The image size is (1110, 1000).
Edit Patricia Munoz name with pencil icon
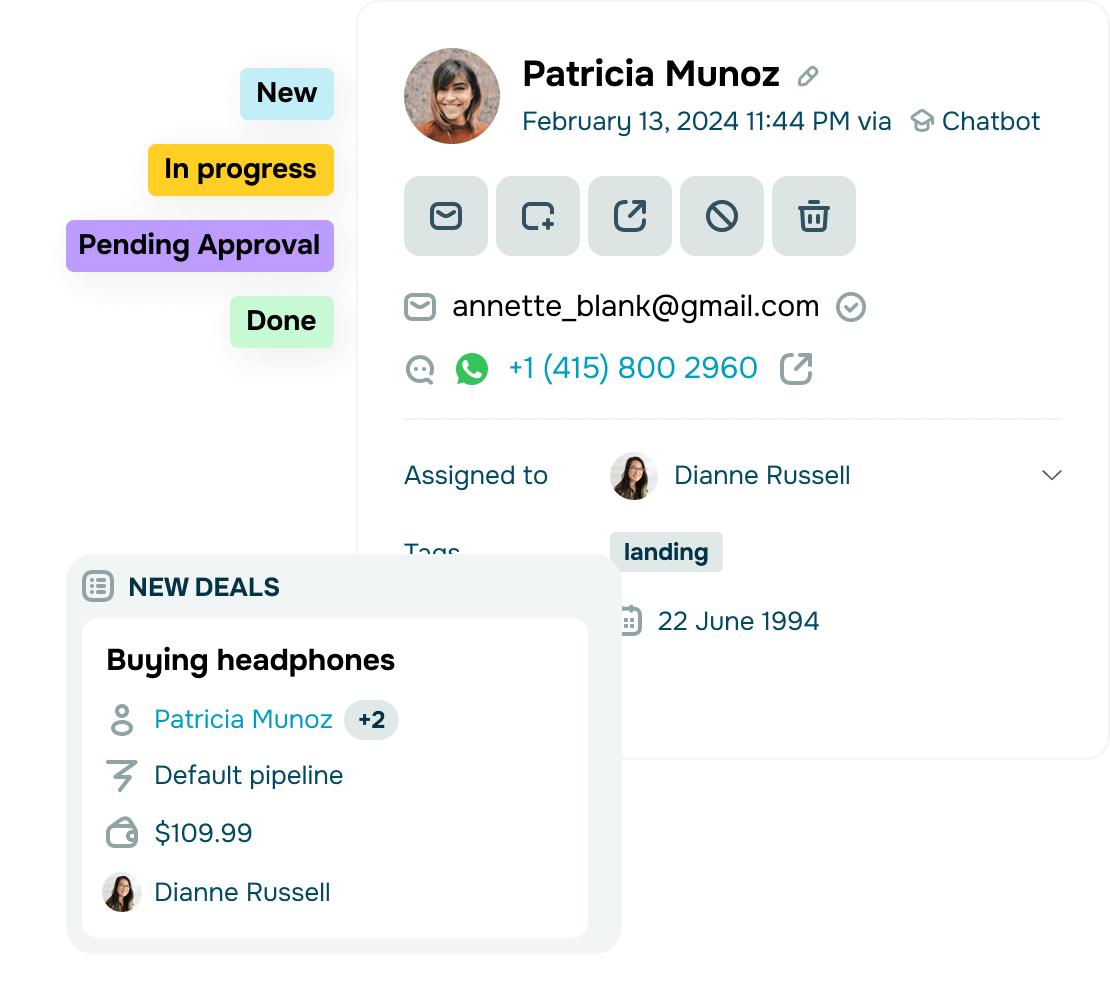click(808, 76)
